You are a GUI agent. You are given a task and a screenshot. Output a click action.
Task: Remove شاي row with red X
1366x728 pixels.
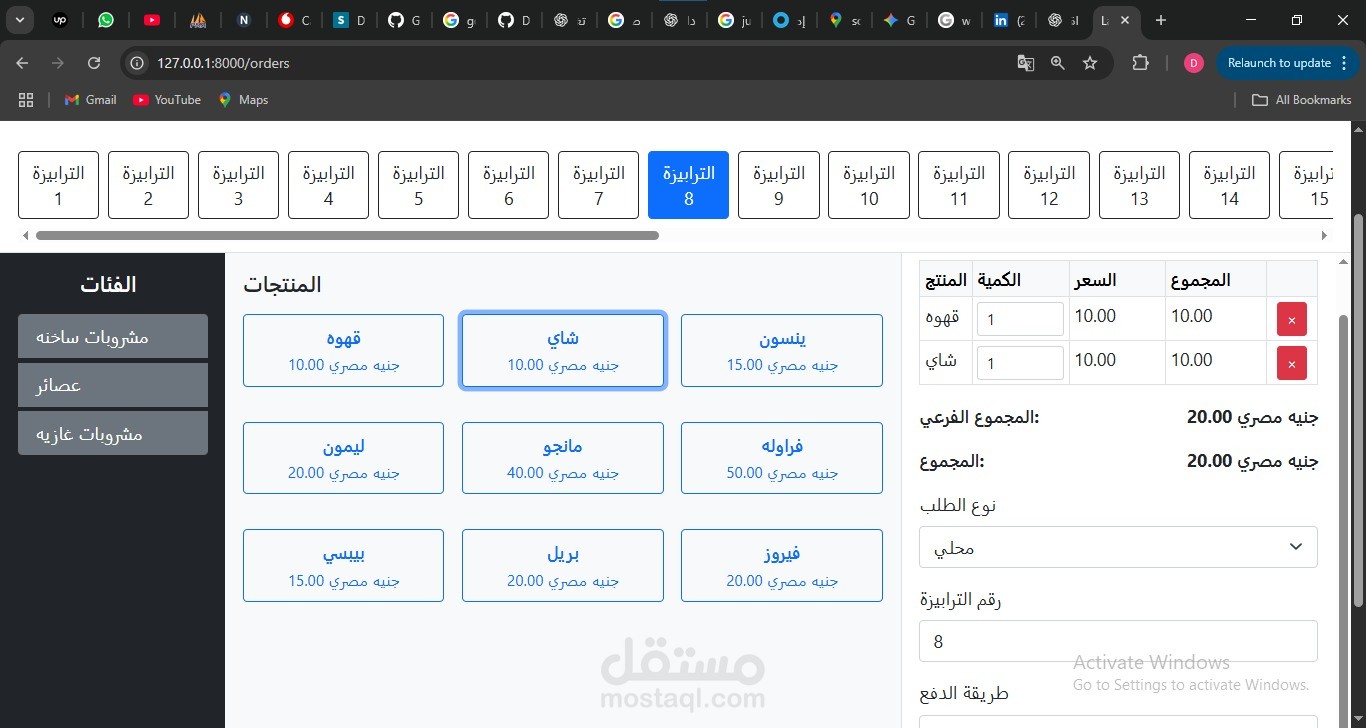1292,364
